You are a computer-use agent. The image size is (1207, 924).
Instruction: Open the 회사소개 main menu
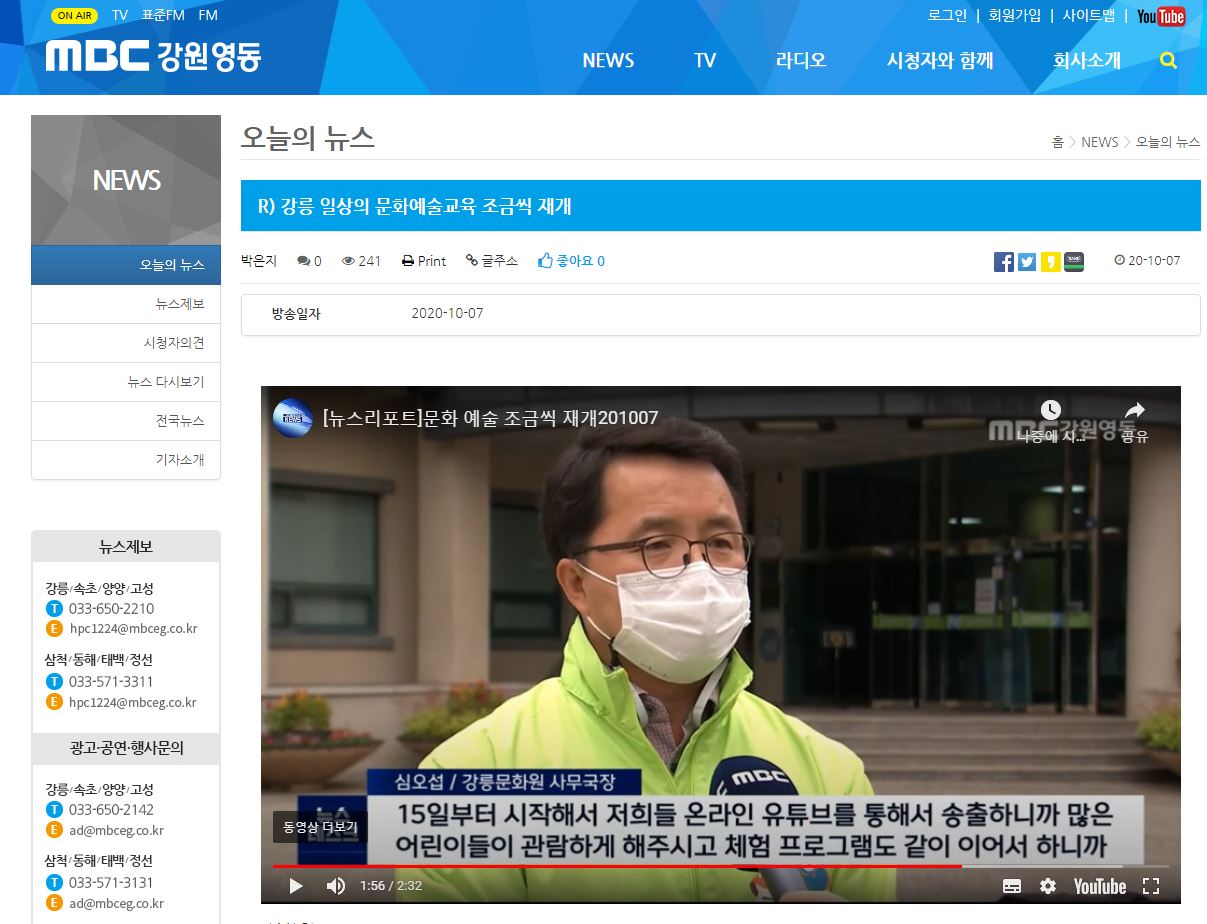coord(1087,60)
